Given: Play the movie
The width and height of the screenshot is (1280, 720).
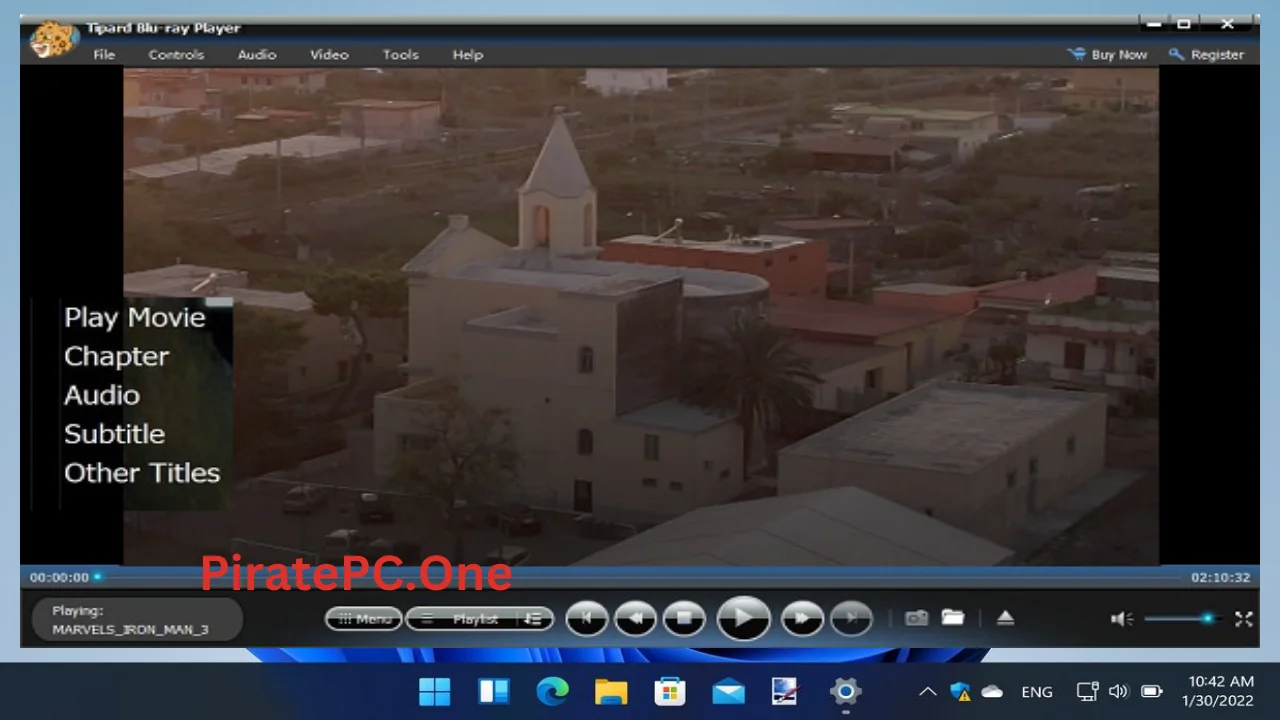Looking at the screenshot, I should (x=743, y=619).
